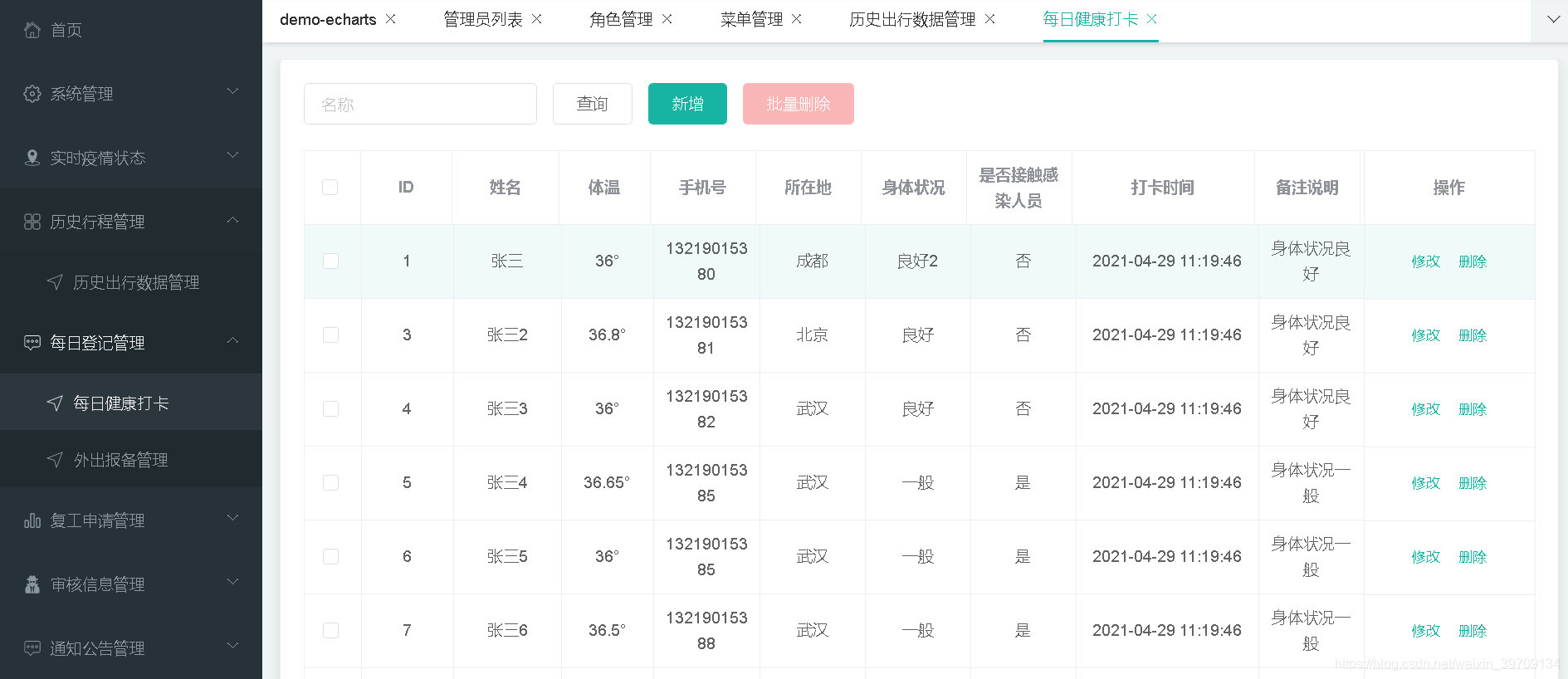Click the bar chart icon for 复工申请管理

click(x=32, y=520)
